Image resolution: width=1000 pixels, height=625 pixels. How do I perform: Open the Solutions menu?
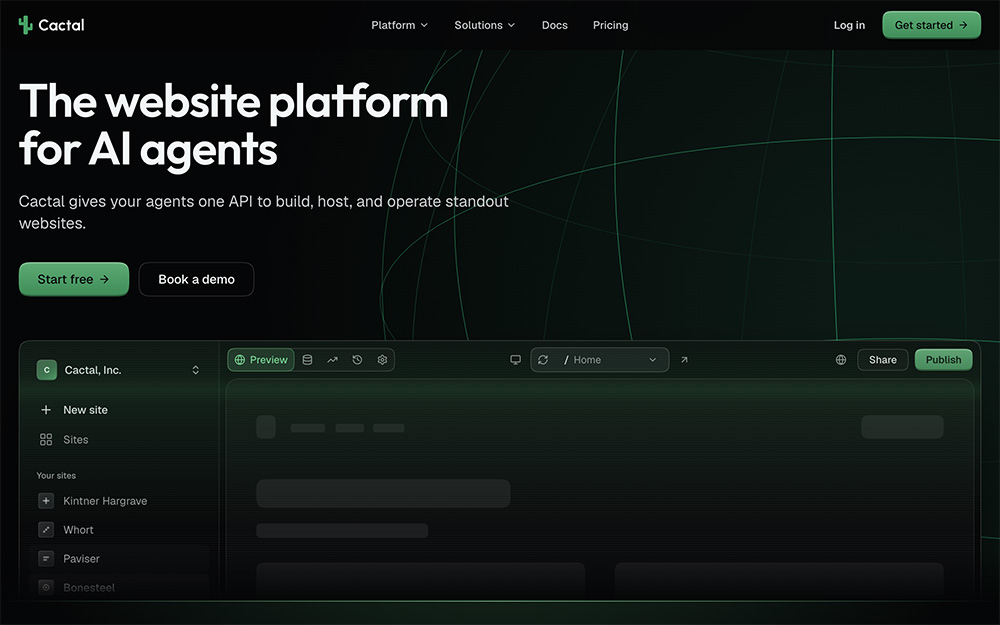484,25
